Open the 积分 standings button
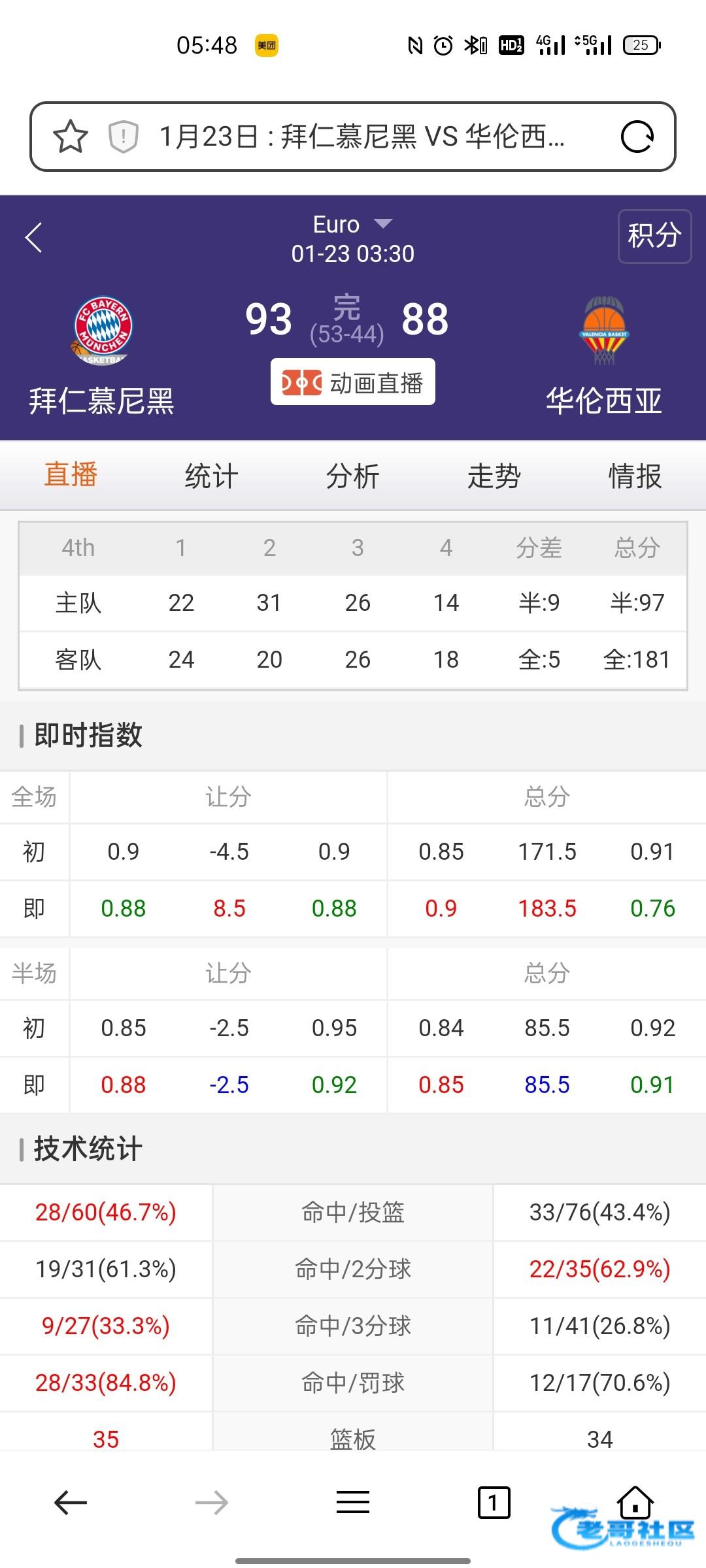The image size is (706, 1568). click(654, 236)
